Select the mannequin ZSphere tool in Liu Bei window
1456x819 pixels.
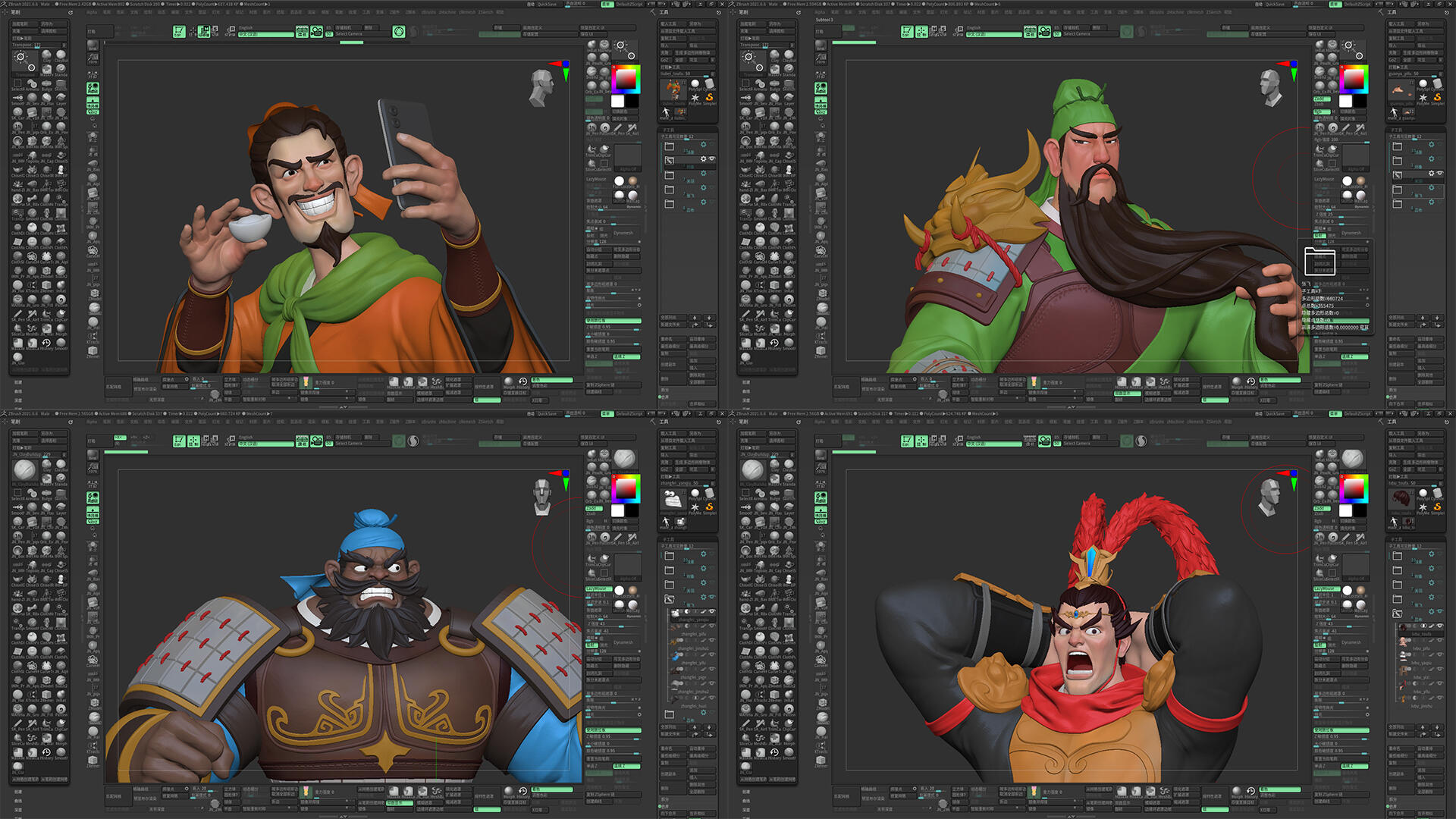pos(666,112)
